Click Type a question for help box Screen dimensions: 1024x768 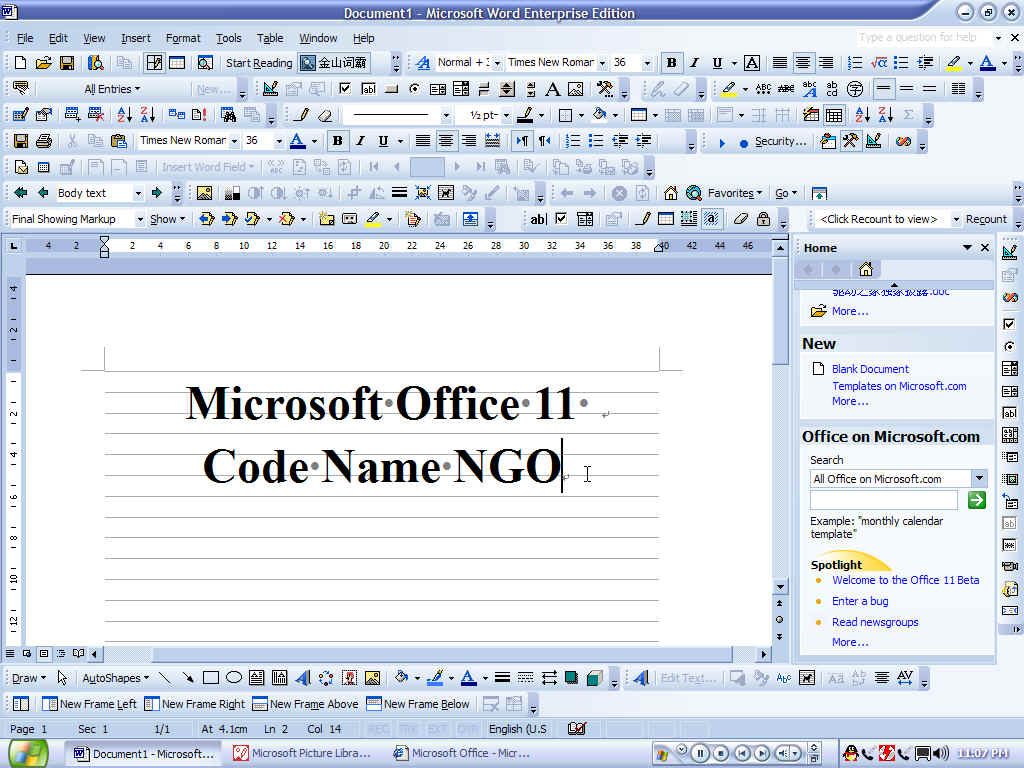tap(922, 38)
